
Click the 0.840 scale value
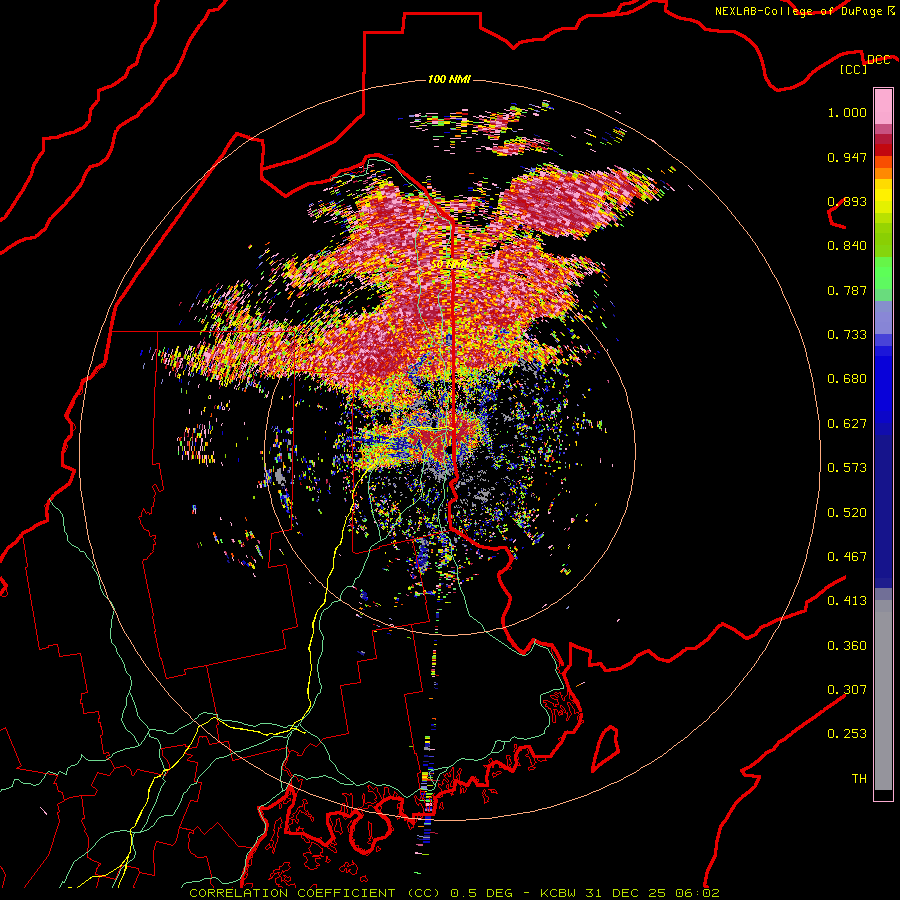(847, 246)
